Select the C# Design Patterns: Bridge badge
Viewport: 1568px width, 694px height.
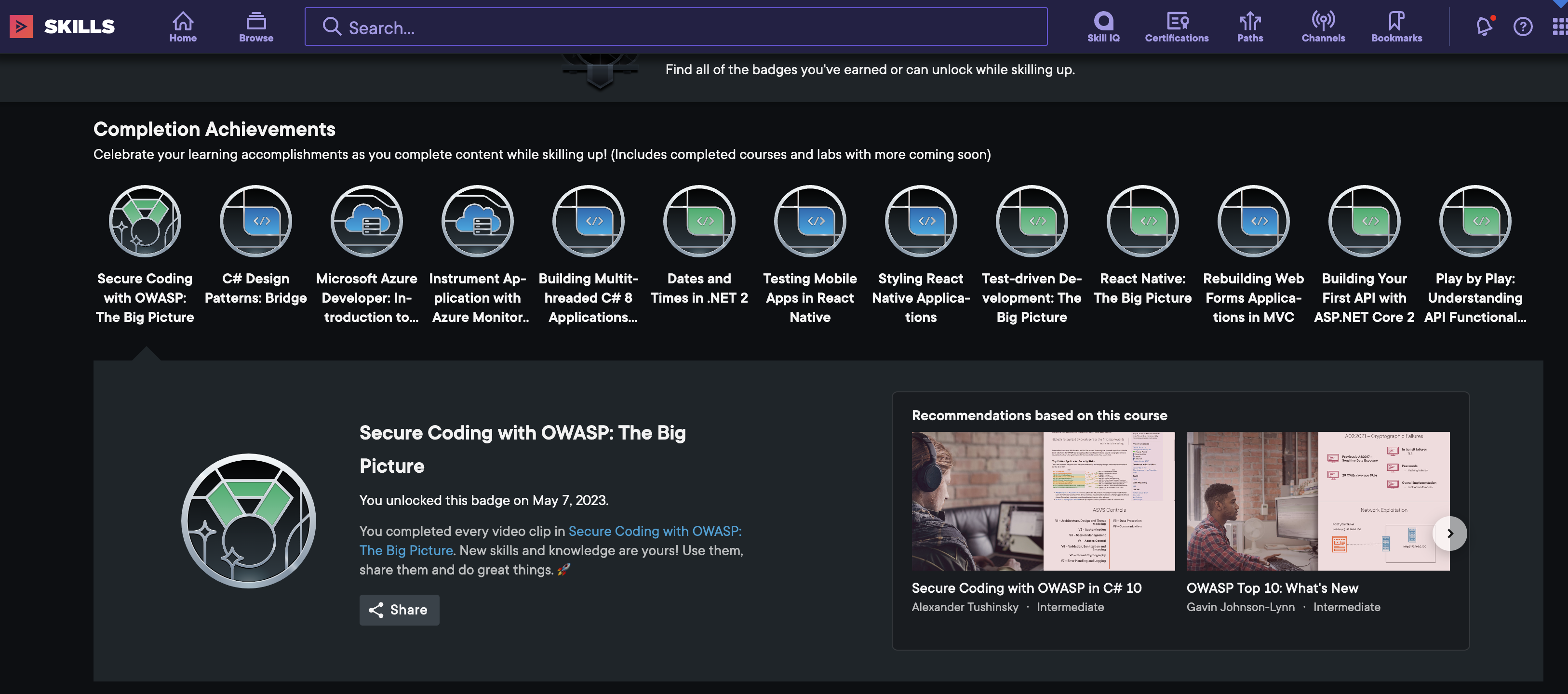click(x=255, y=222)
